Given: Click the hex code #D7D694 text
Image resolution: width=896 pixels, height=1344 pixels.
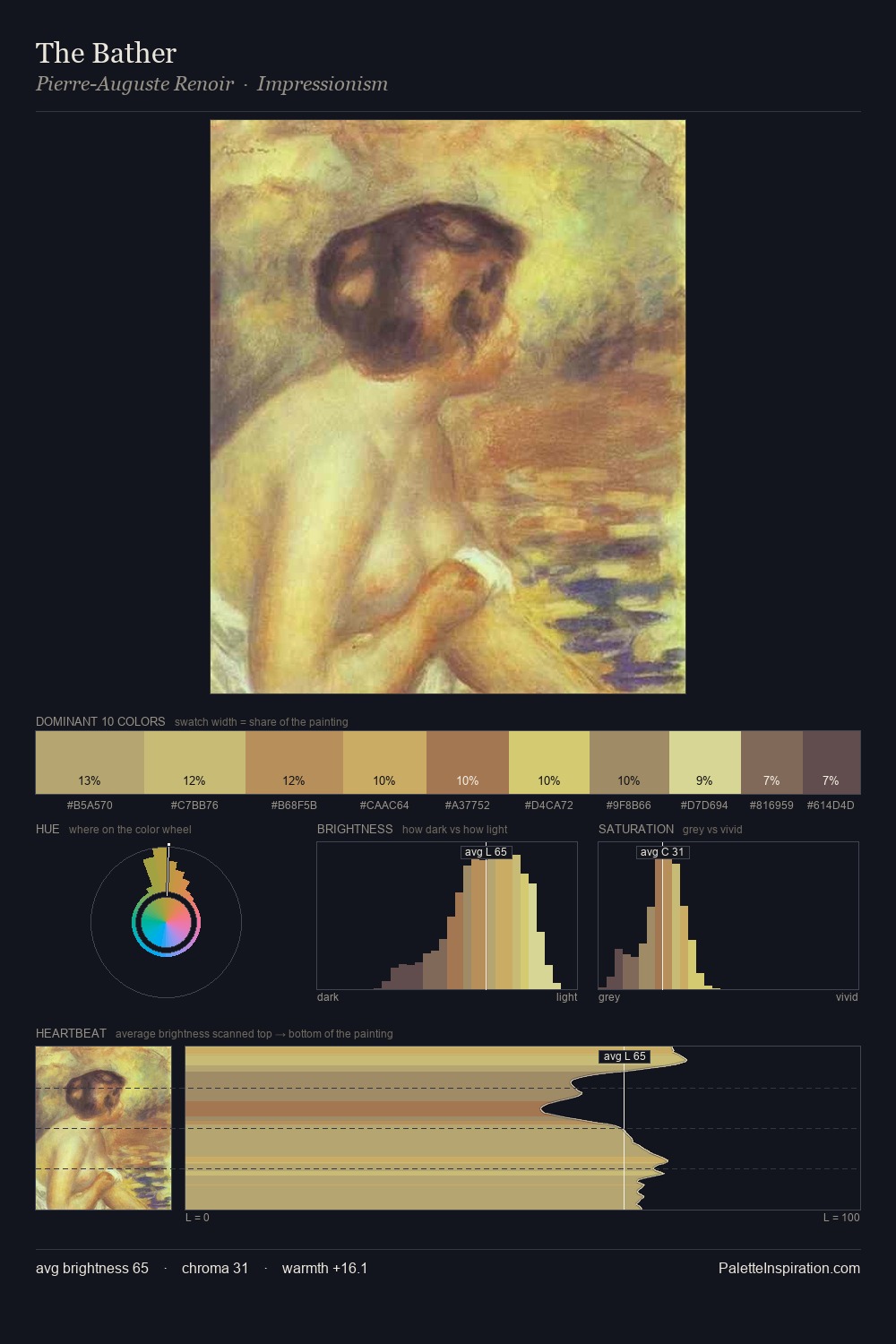Looking at the screenshot, I should (x=704, y=806).
